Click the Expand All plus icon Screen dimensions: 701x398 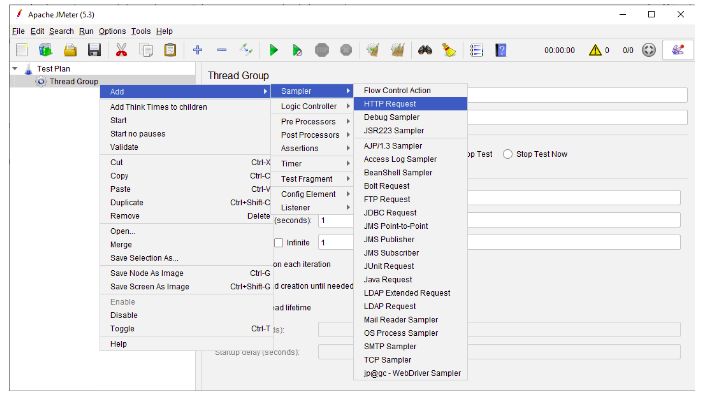[198, 50]
